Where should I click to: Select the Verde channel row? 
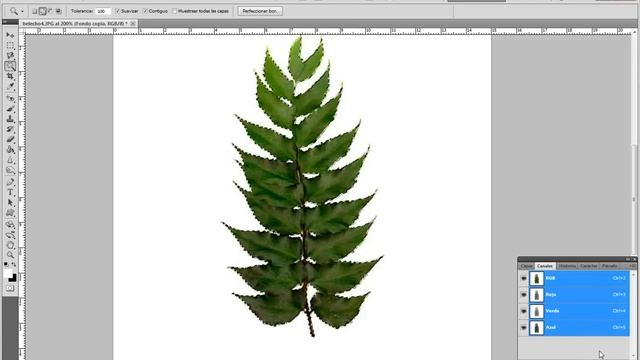(579, 311)
